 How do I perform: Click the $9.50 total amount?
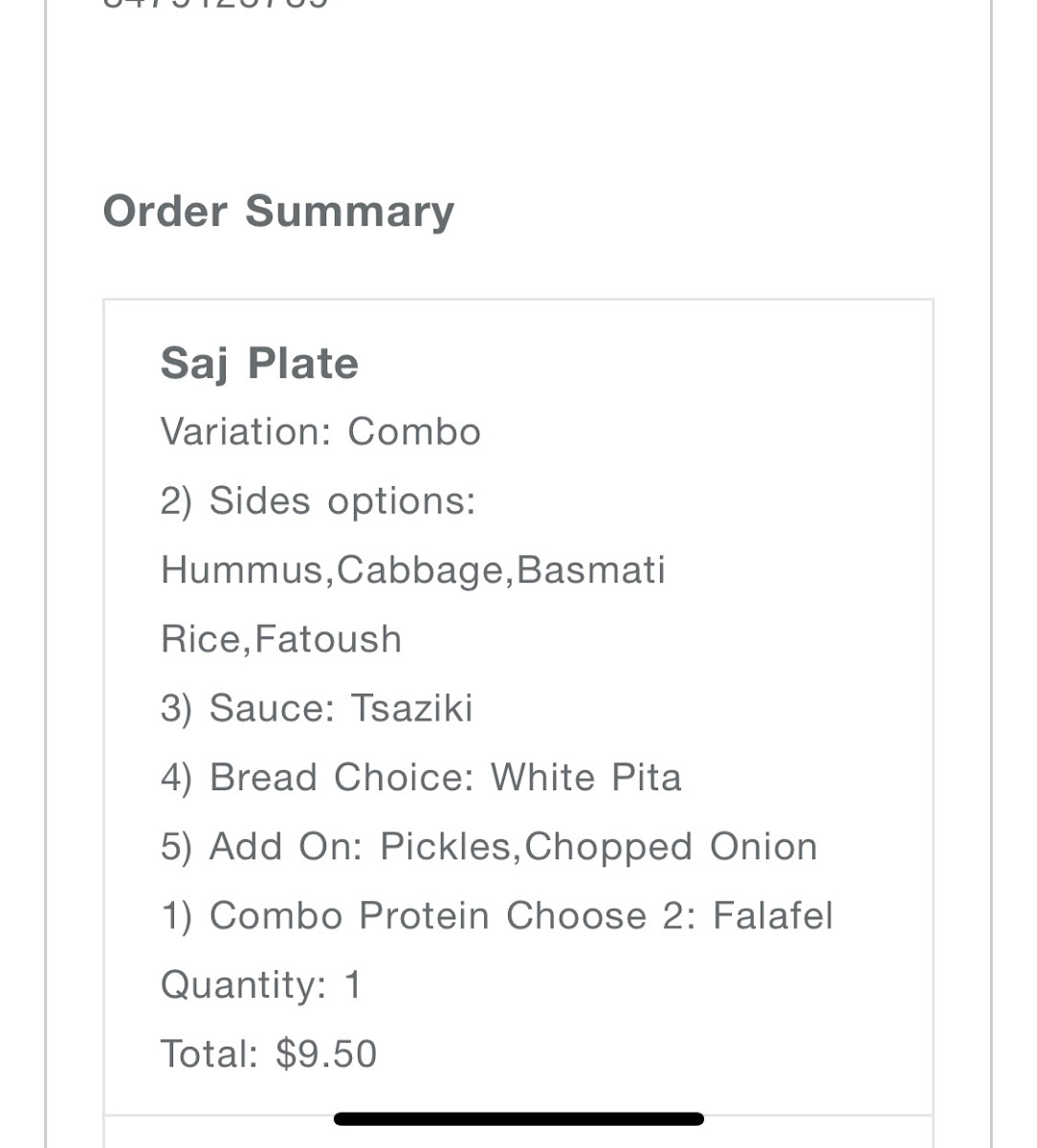pyautogui.click(x=326, y=1054)
